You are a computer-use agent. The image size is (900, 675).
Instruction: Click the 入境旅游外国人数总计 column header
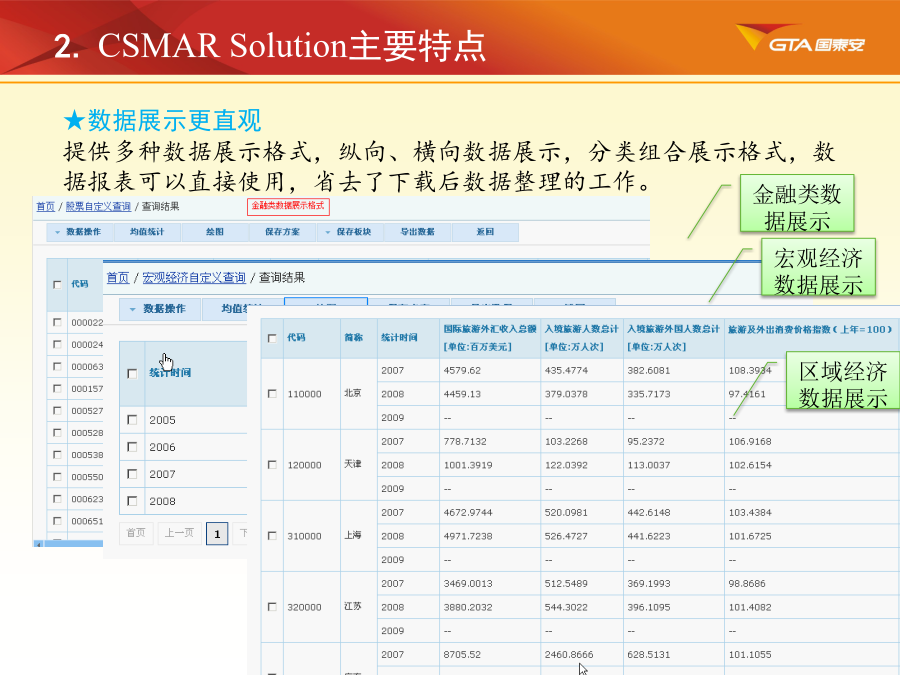(673, 338)
